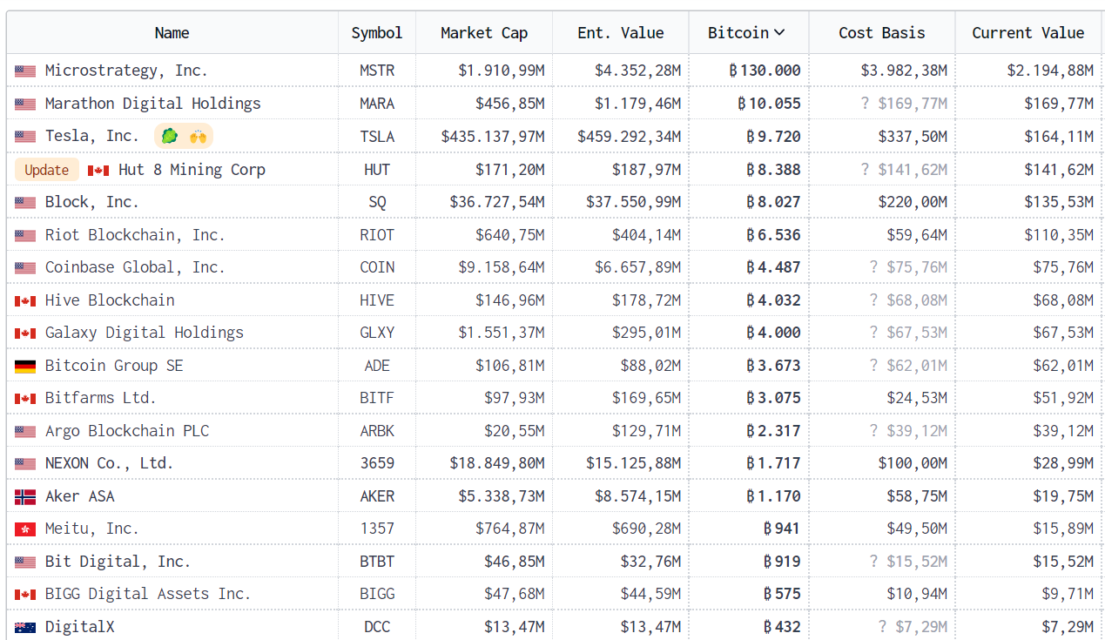This screenshot has height=640, width=1105.
Task: Open the Bit Digital, Inc. link
Action: tap(118, 562)
